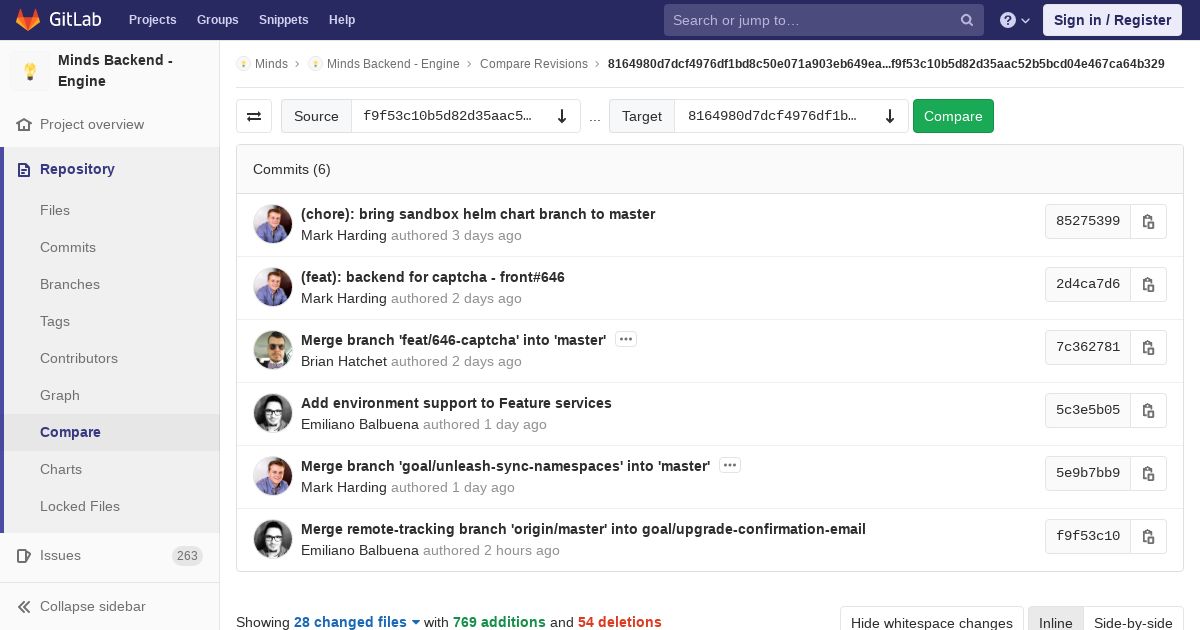The width and height of the screenshot is (1200, 630).
Task: Click Sign in / Register button
Action: [1112, 20]
